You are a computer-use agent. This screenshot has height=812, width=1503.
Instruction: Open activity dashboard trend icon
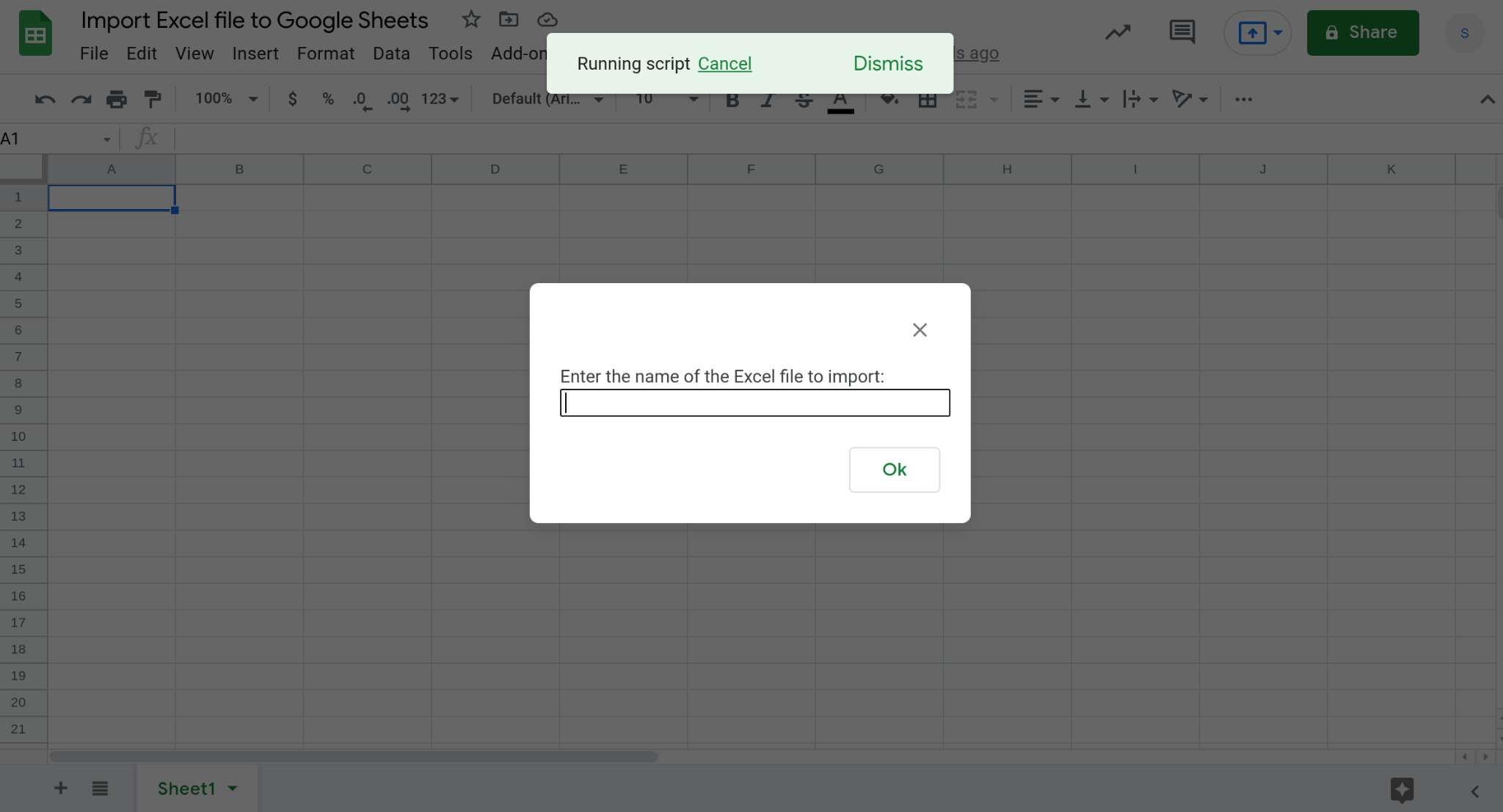pyautogui.click(x=1118, y=32)
